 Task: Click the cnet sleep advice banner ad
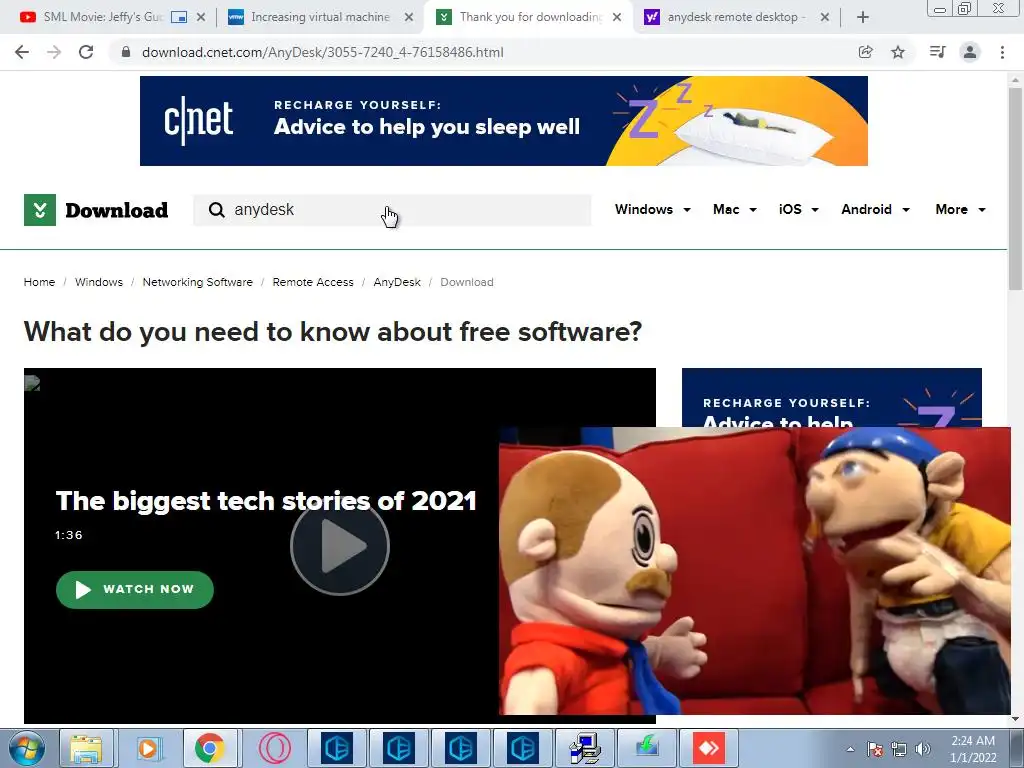click(x=504, y=121)
